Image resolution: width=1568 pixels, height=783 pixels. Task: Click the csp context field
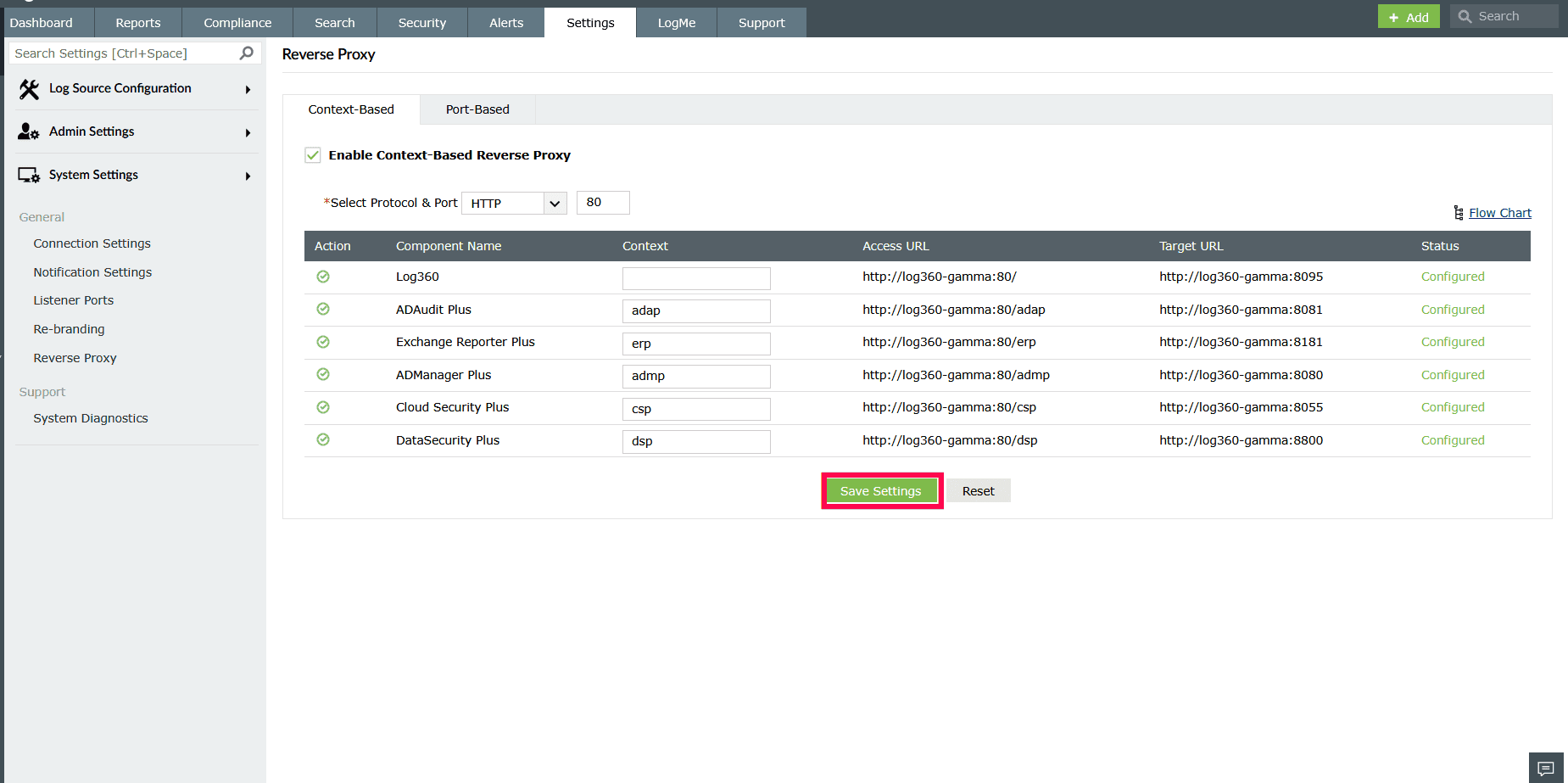696,409
